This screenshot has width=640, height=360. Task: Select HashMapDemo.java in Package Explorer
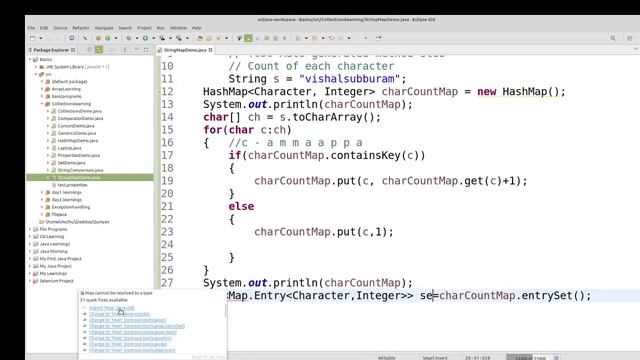[78, 140]
